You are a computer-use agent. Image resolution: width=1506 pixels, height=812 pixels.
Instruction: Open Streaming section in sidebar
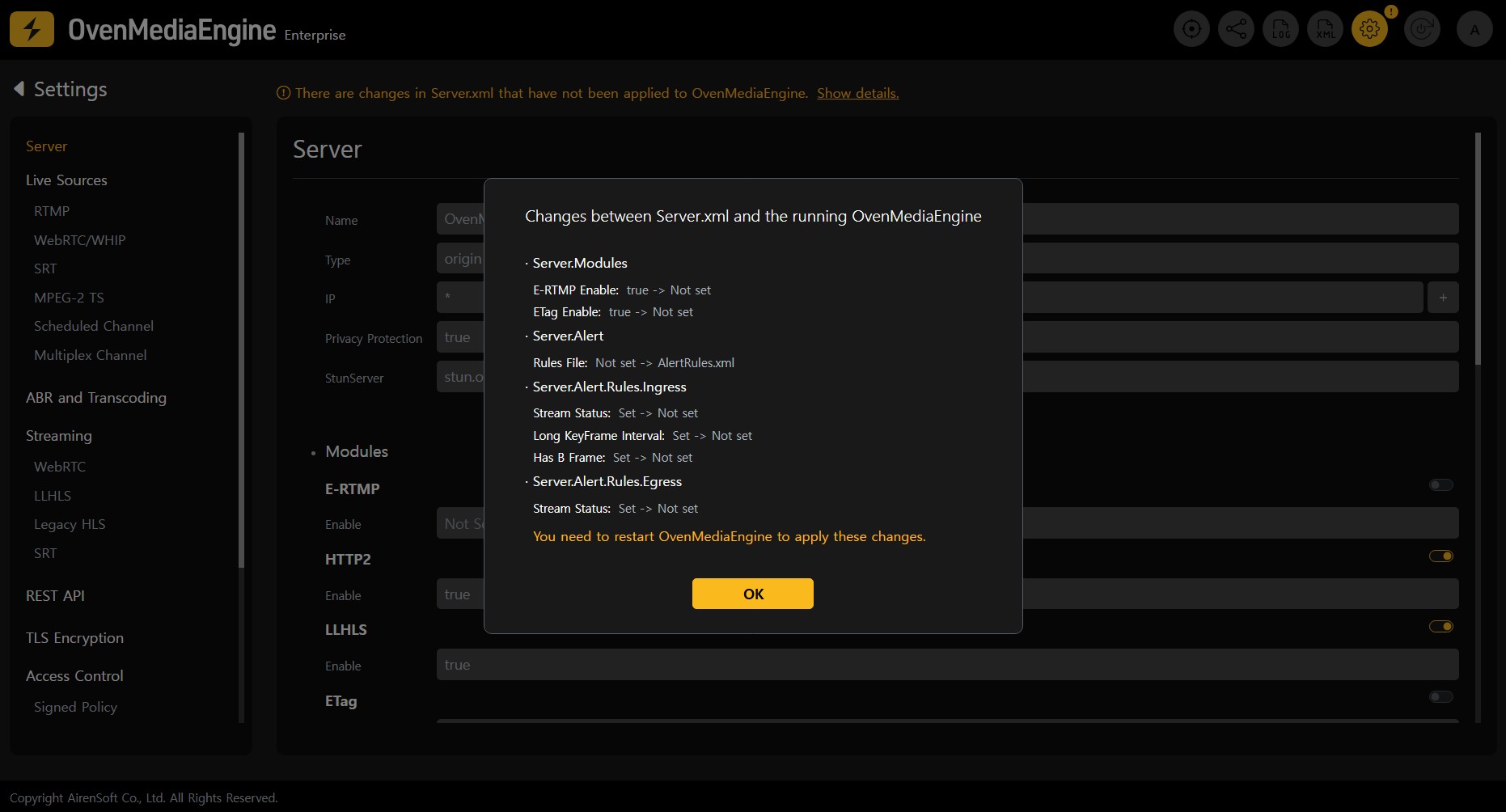[x=59, y=436]
